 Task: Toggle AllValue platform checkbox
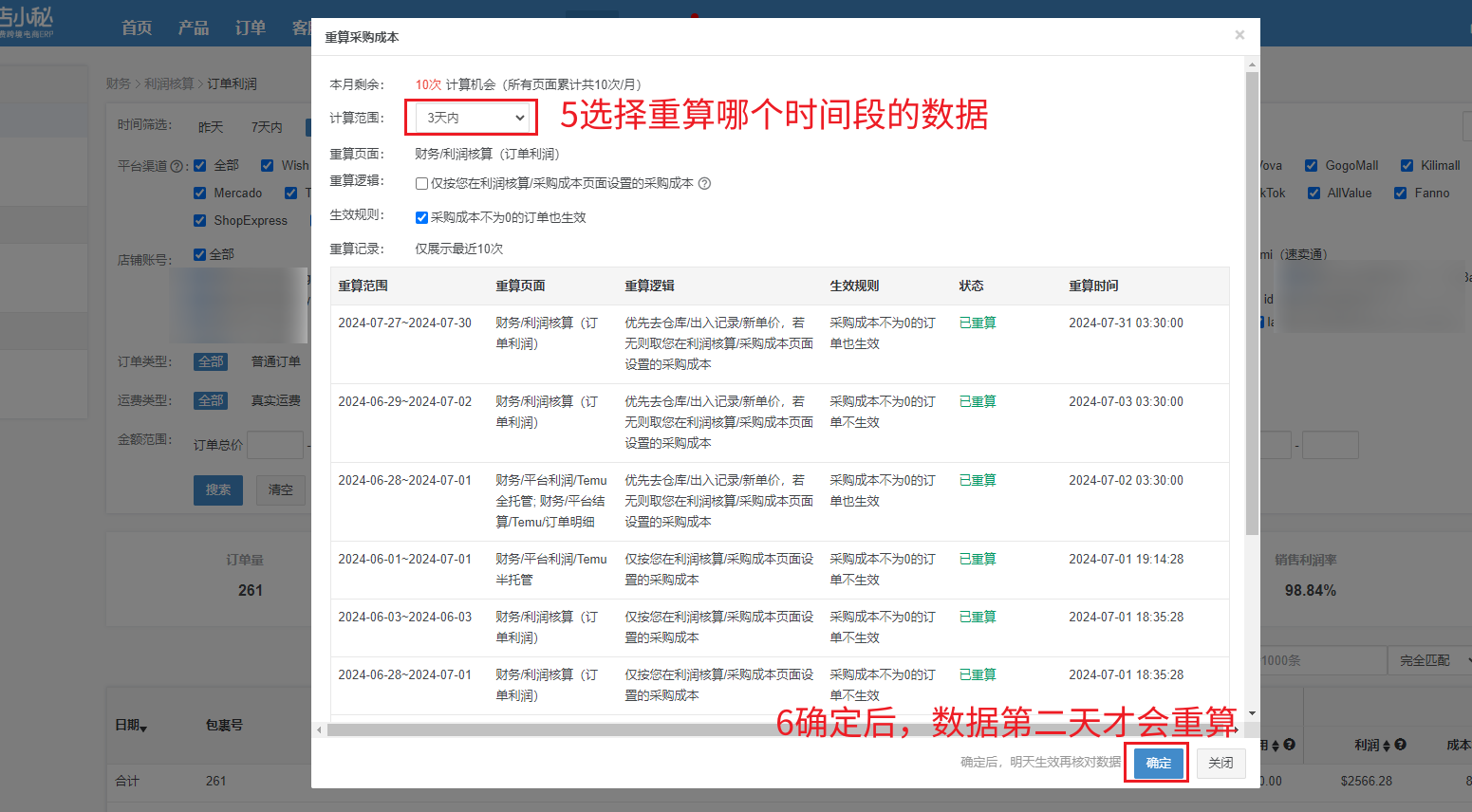(x=1314, y=193)
